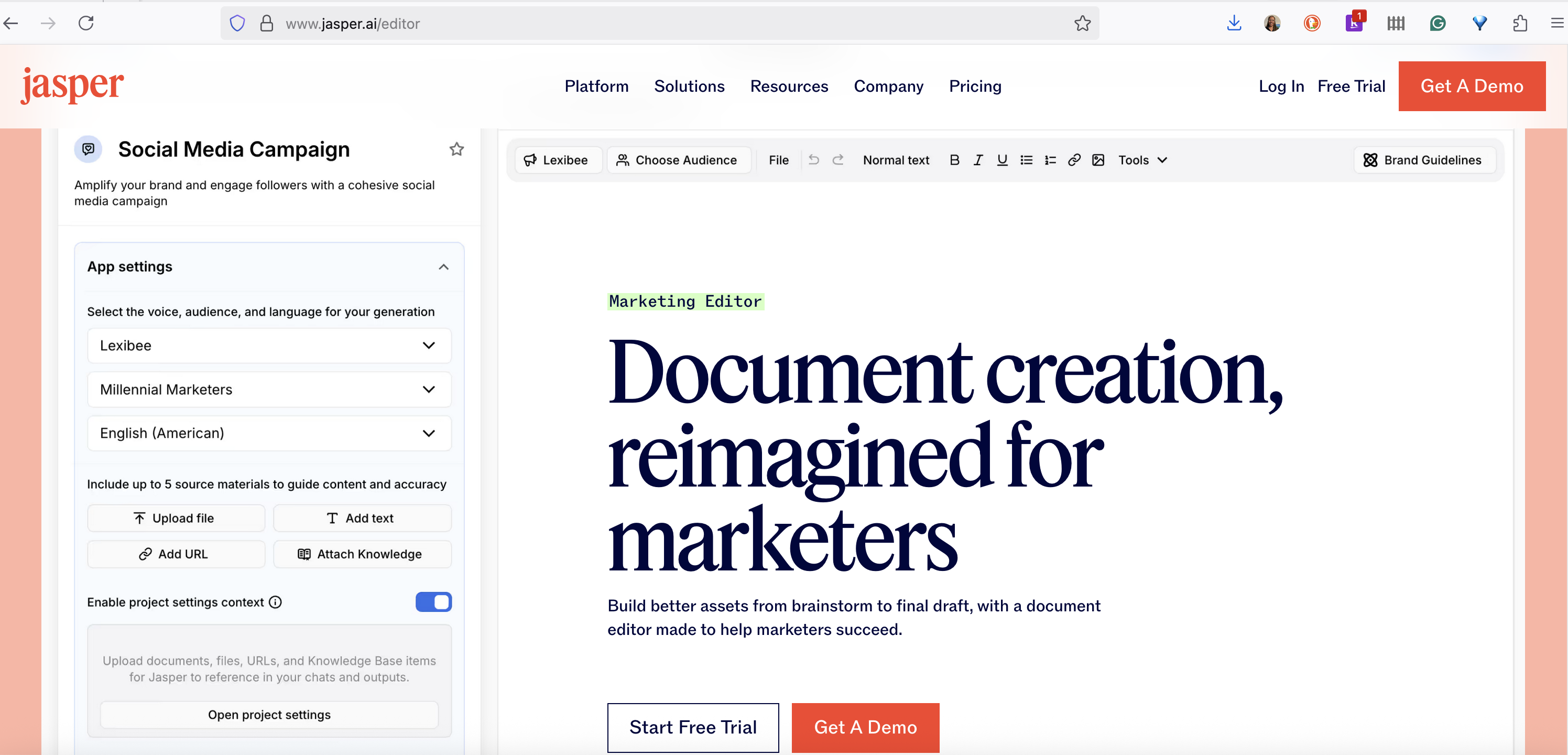Click the Attach Knowledge button

[x=362, y=554]
